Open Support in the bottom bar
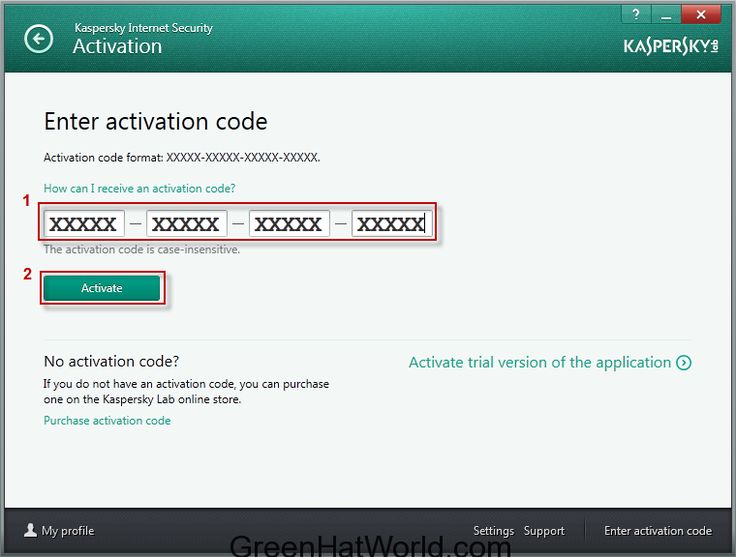736x557 pixels. 544,531
